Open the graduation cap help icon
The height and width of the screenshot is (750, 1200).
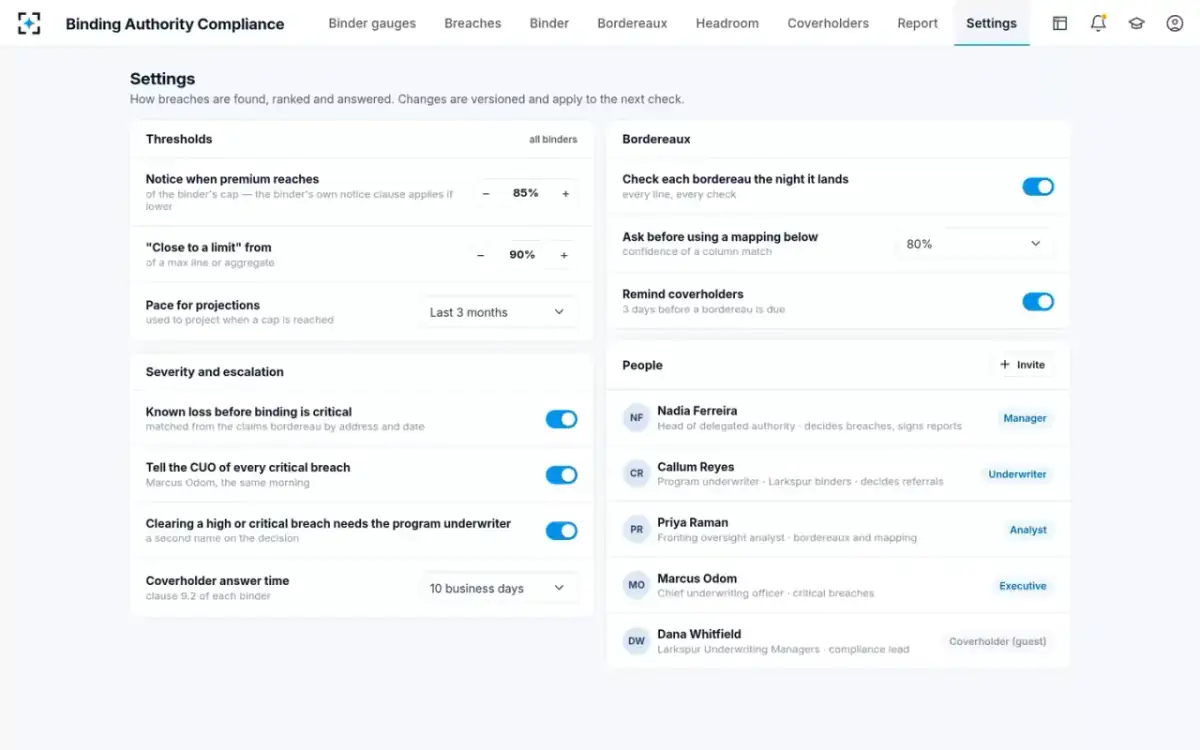click(x=1136, y=23)
